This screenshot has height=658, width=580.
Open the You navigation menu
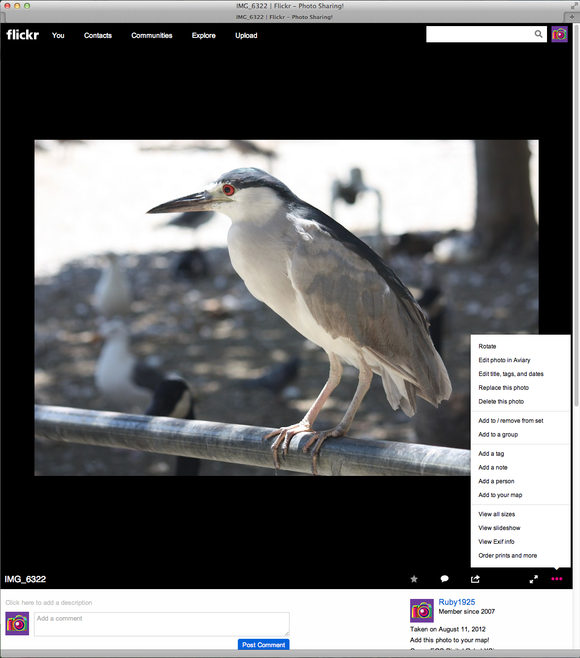(58, 35)
